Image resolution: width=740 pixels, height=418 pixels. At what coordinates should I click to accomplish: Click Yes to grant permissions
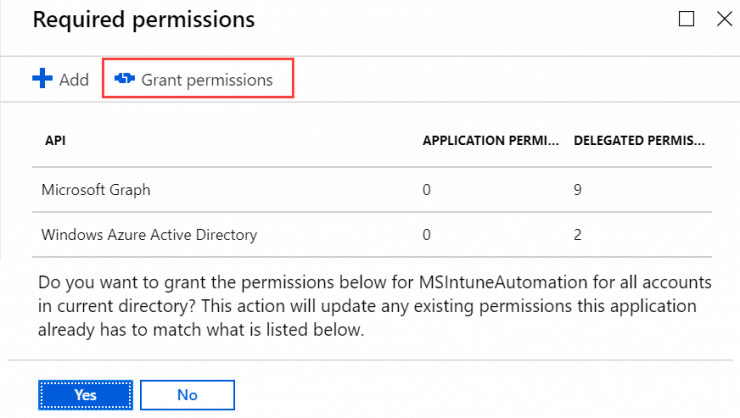pos(85,395)
